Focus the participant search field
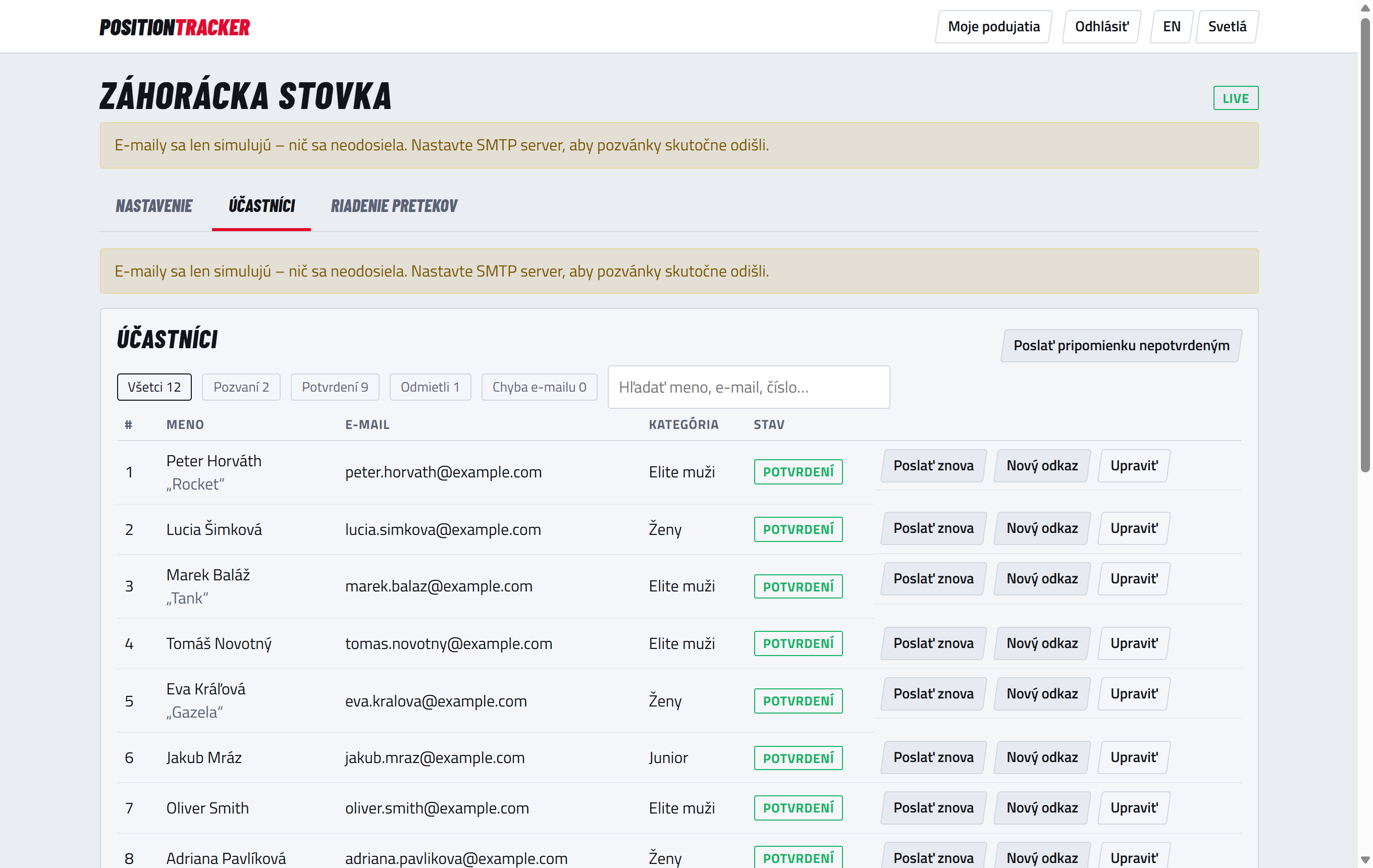 (x=748, y=387)
